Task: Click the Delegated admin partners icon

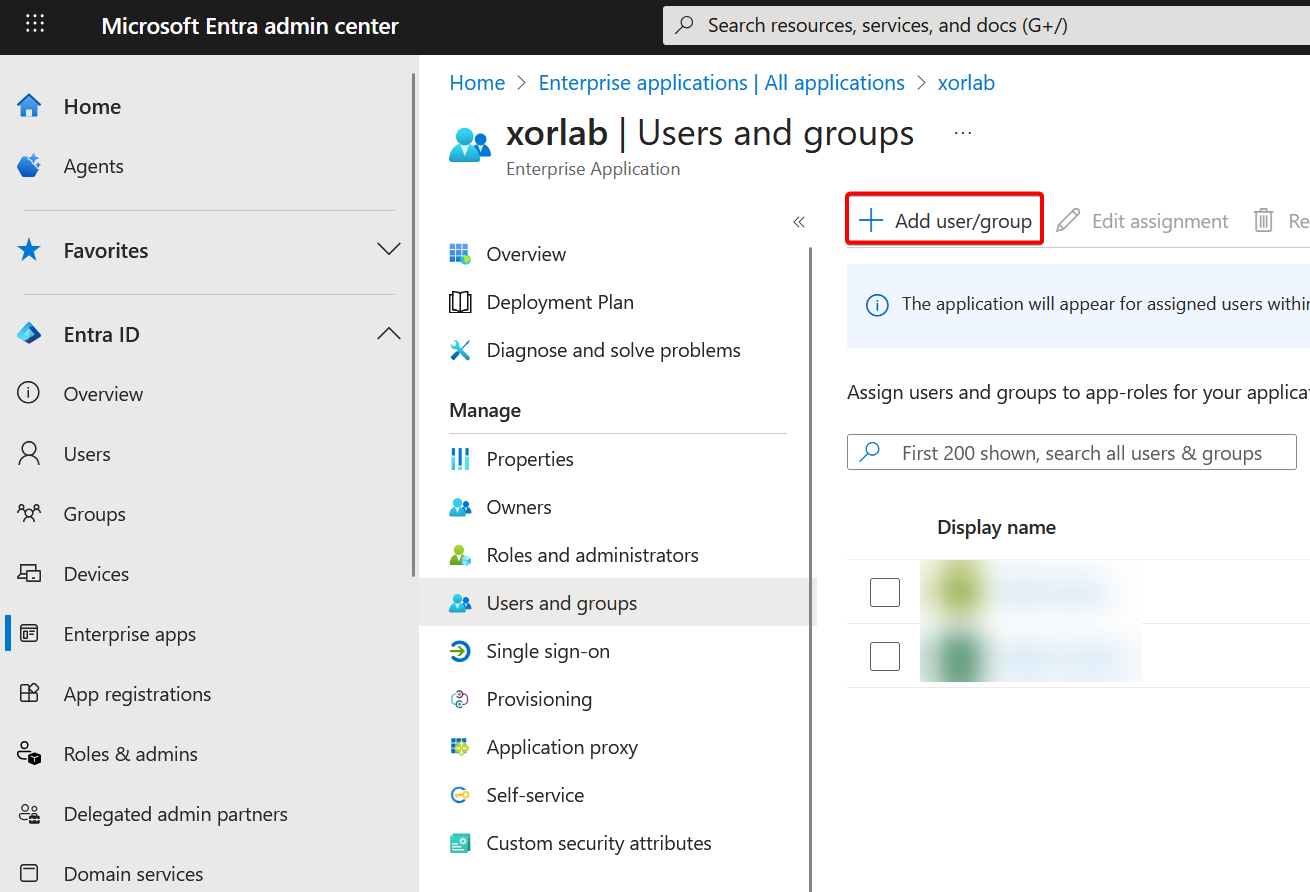Action: [x=29, y=814]
